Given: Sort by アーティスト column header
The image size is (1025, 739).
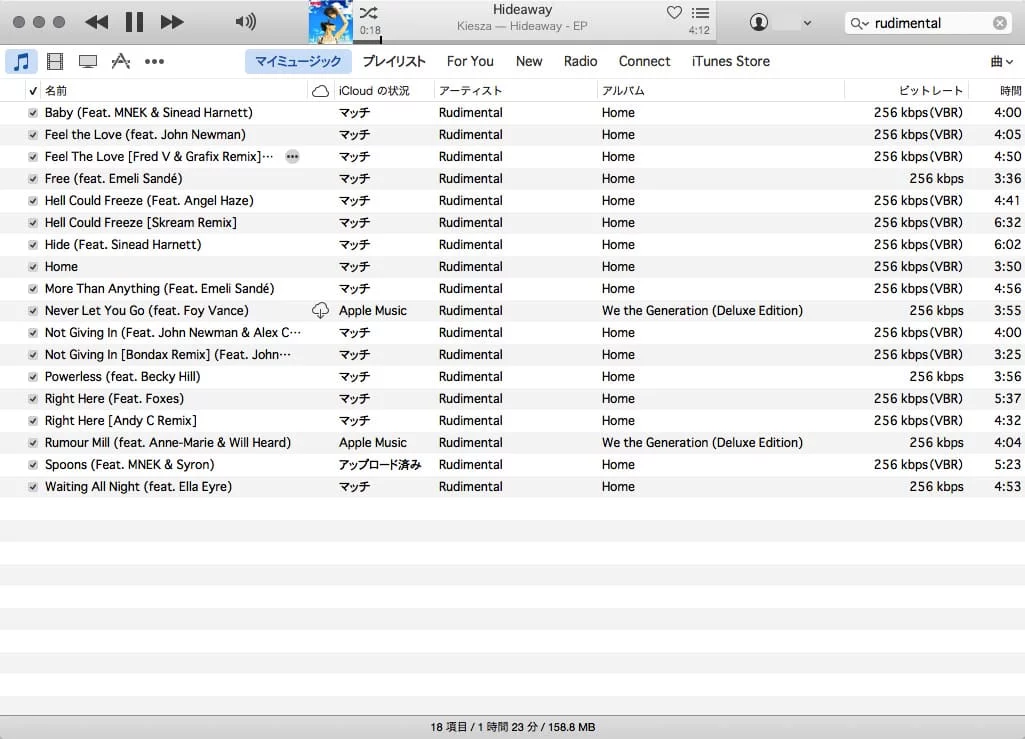Looking at the screenshot, I should (x=515, y=91).
